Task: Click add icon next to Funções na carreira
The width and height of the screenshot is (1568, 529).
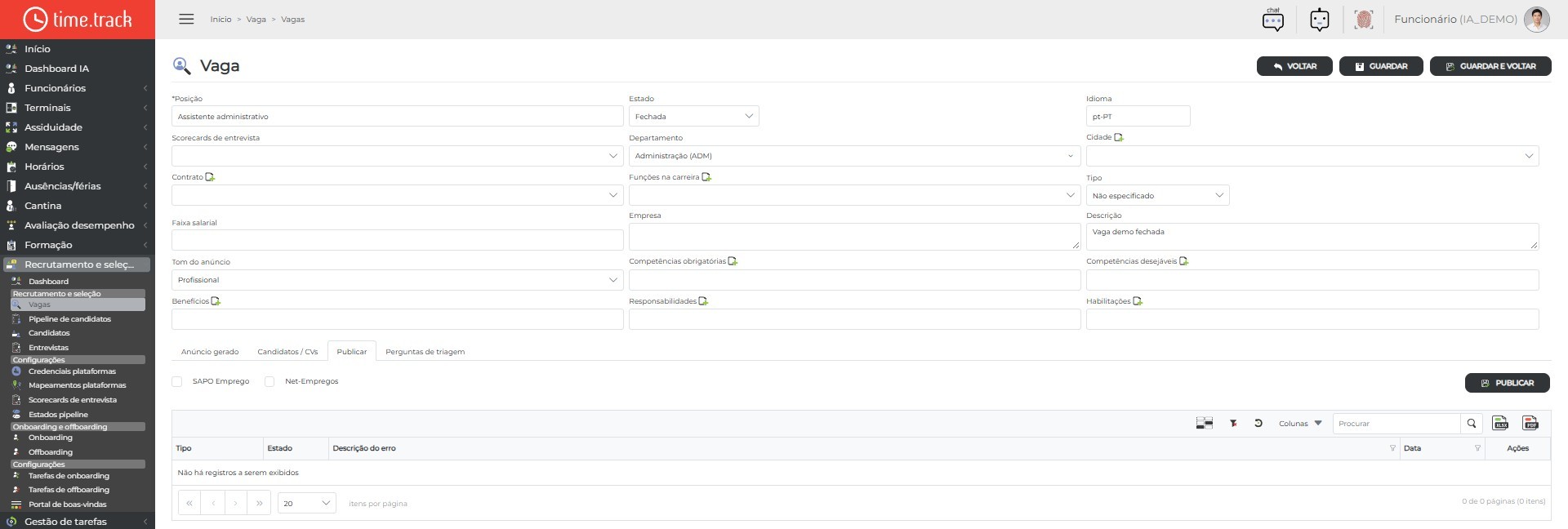Action: click(x=706, y=177)
